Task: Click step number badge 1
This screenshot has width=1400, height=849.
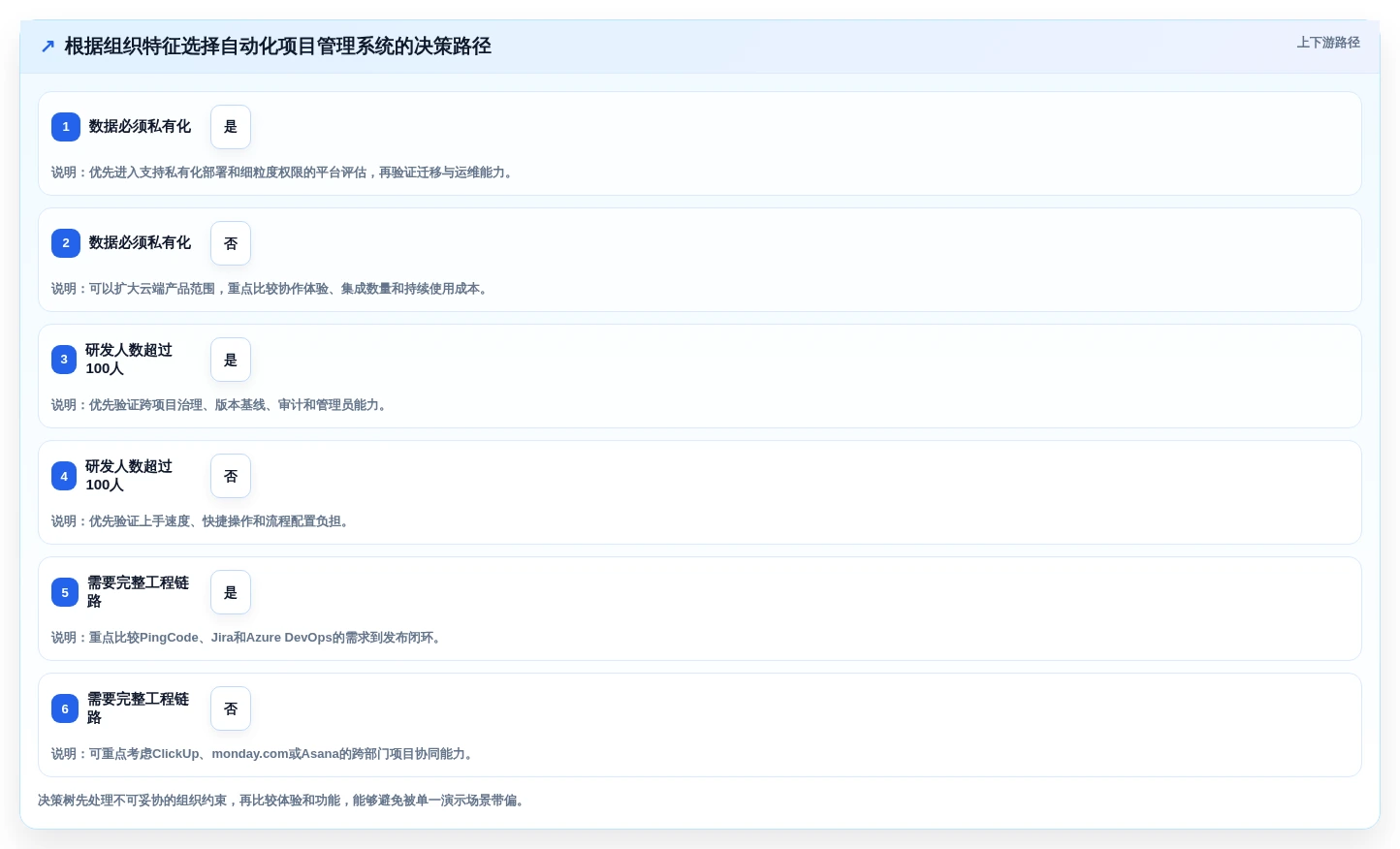Action: point(66,127)
